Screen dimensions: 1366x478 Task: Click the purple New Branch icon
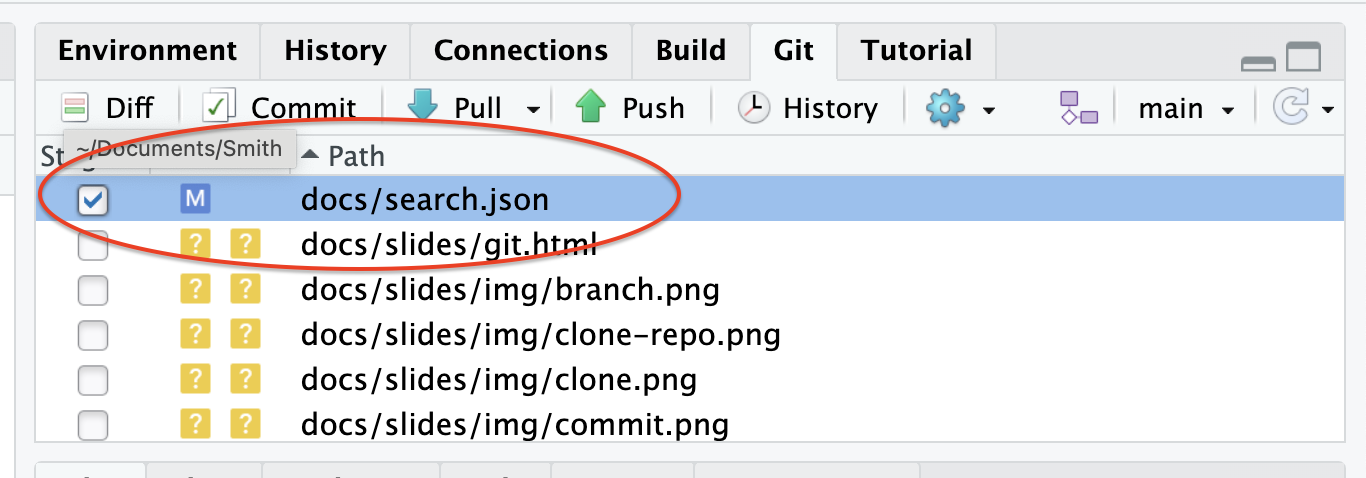point(1079,108)
